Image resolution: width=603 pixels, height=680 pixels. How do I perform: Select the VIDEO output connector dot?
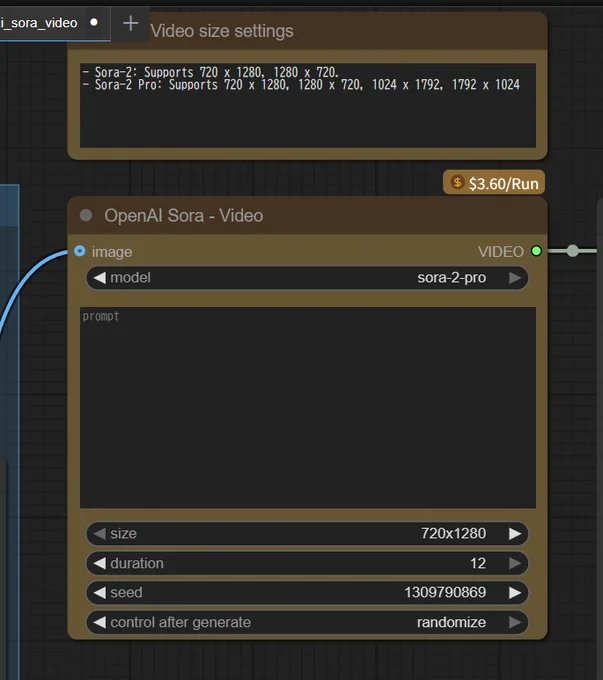536,251
